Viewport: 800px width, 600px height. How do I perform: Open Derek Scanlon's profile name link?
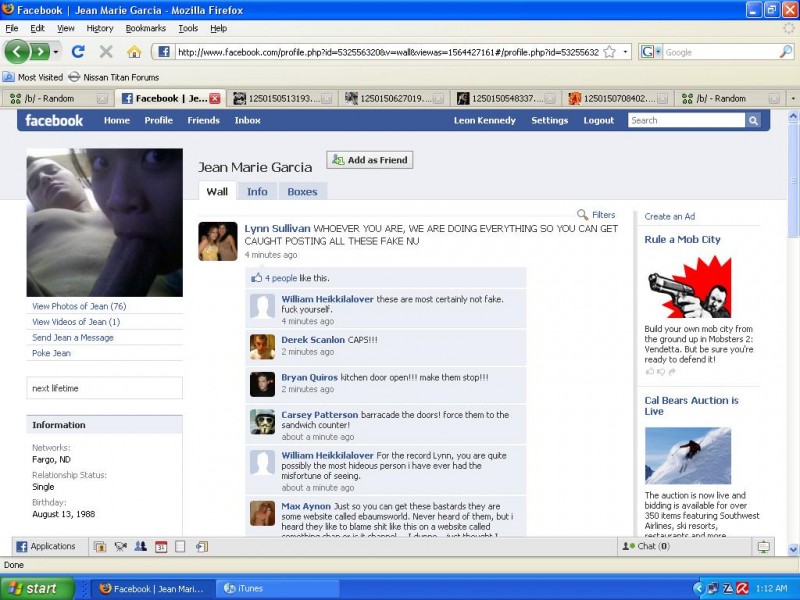pos(313,339)
